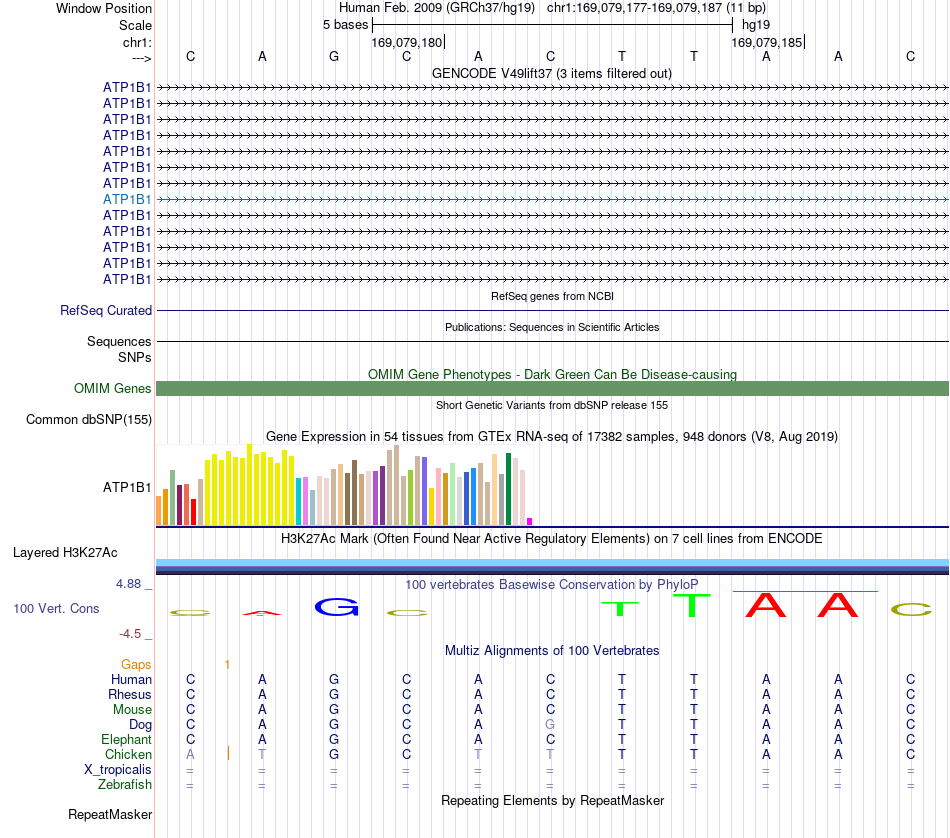This screenshot has width=950, height=838.
Task: Click the Sequences track label
Action: pyautogui.click(x=119, y=342)
